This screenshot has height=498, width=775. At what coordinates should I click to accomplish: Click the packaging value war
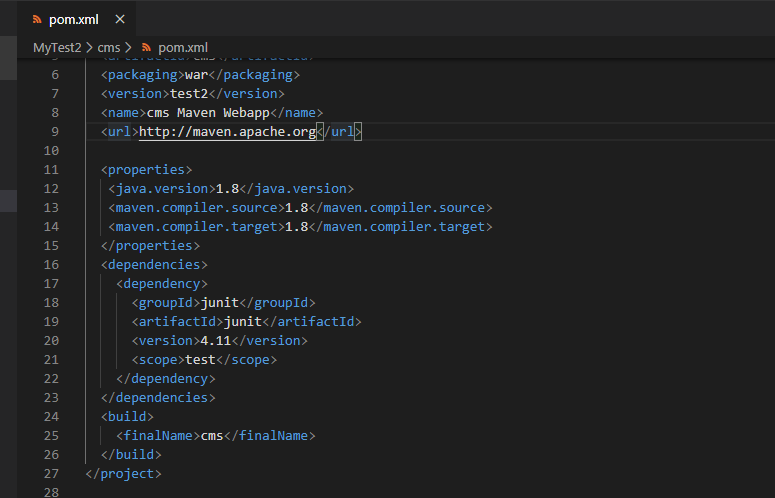pyautogui.click(x=196, y=74)
